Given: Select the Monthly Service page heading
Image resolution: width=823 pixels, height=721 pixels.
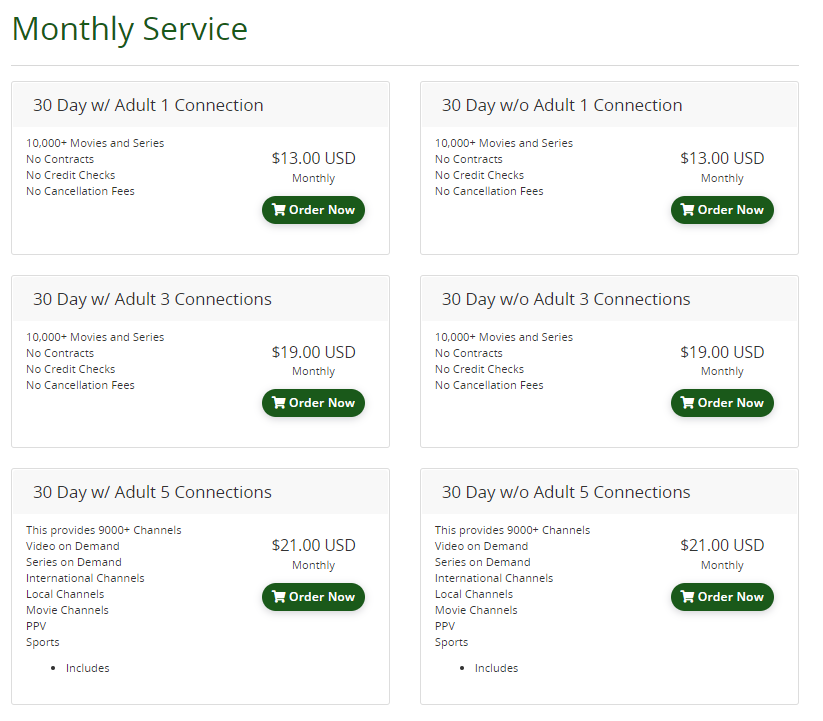Looking at the screenshot, I should (129, 29).
